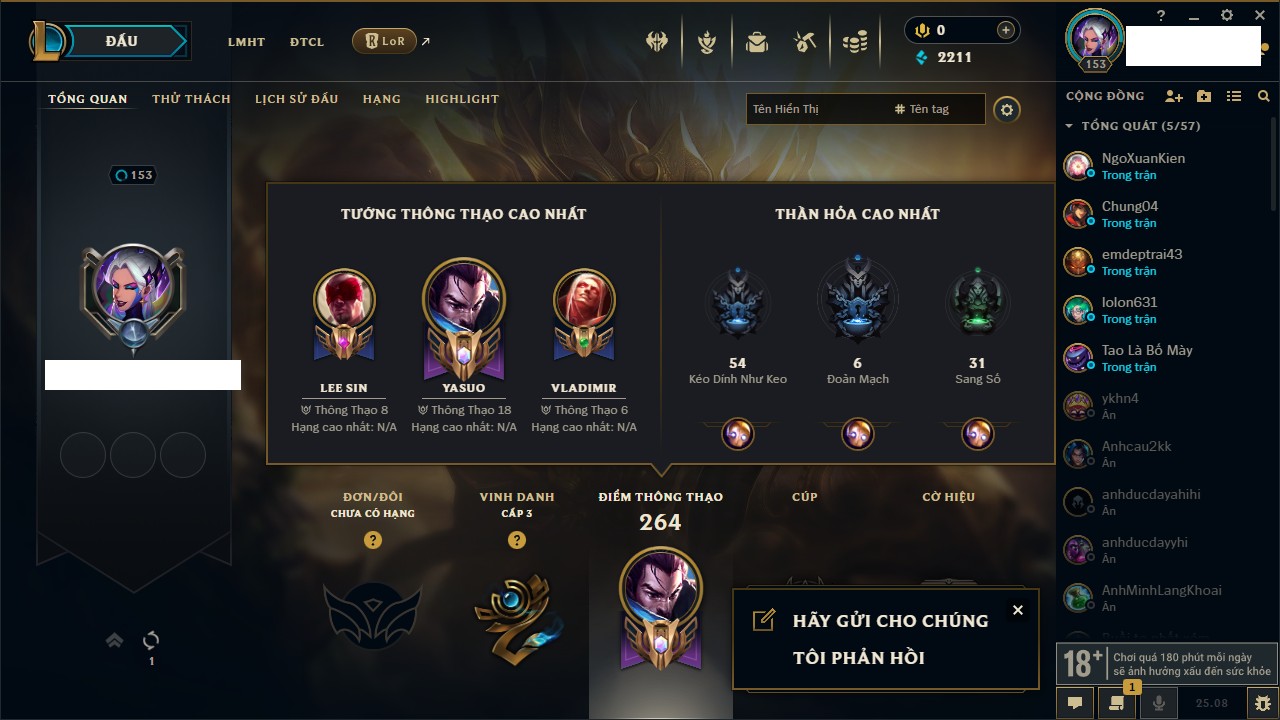This screenshot has width=1280, height=720.
Task: Open the clash tournament icon in top bar
Action: (657, 42)
